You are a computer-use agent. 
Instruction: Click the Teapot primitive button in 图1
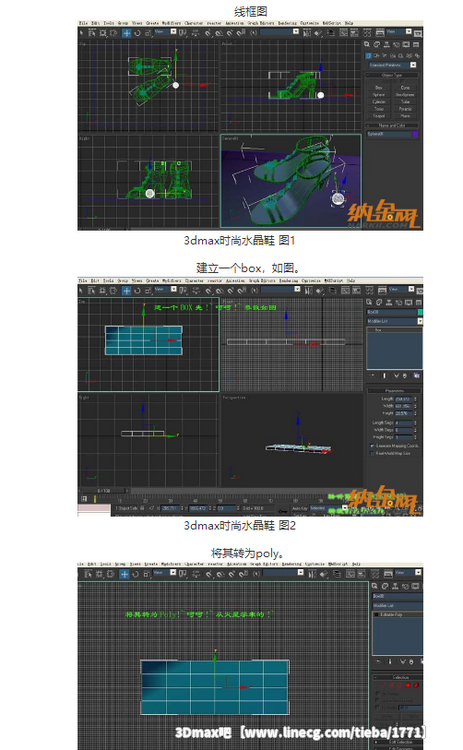tap(379, 116)
